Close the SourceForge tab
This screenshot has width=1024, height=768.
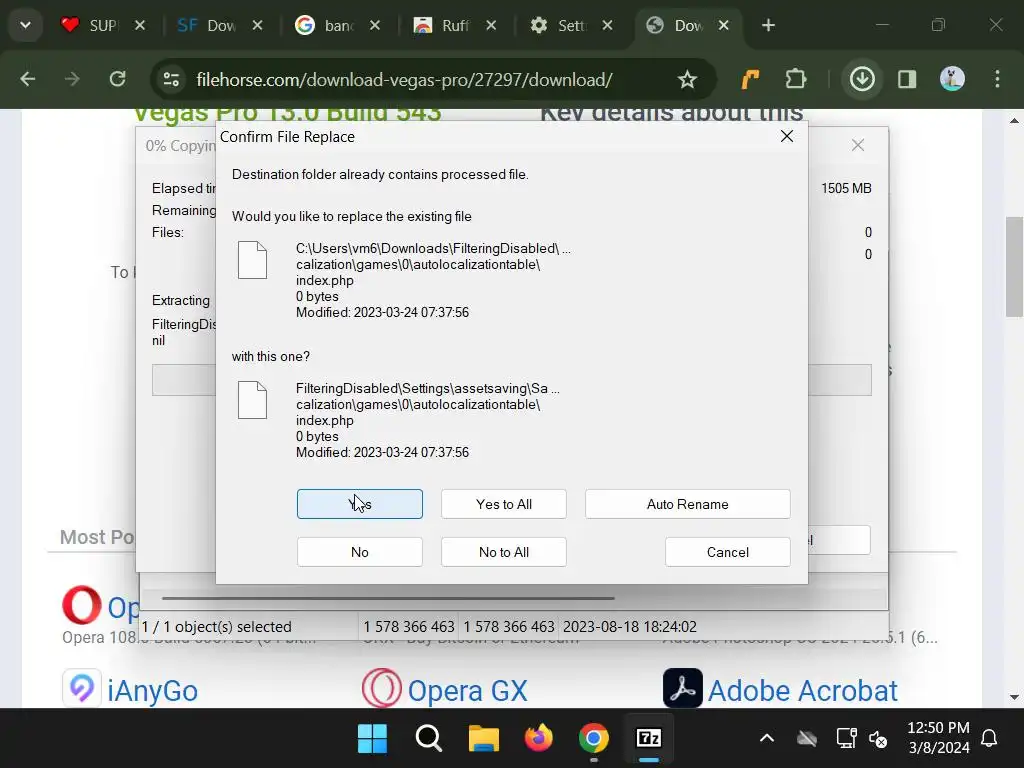point(257,25)
